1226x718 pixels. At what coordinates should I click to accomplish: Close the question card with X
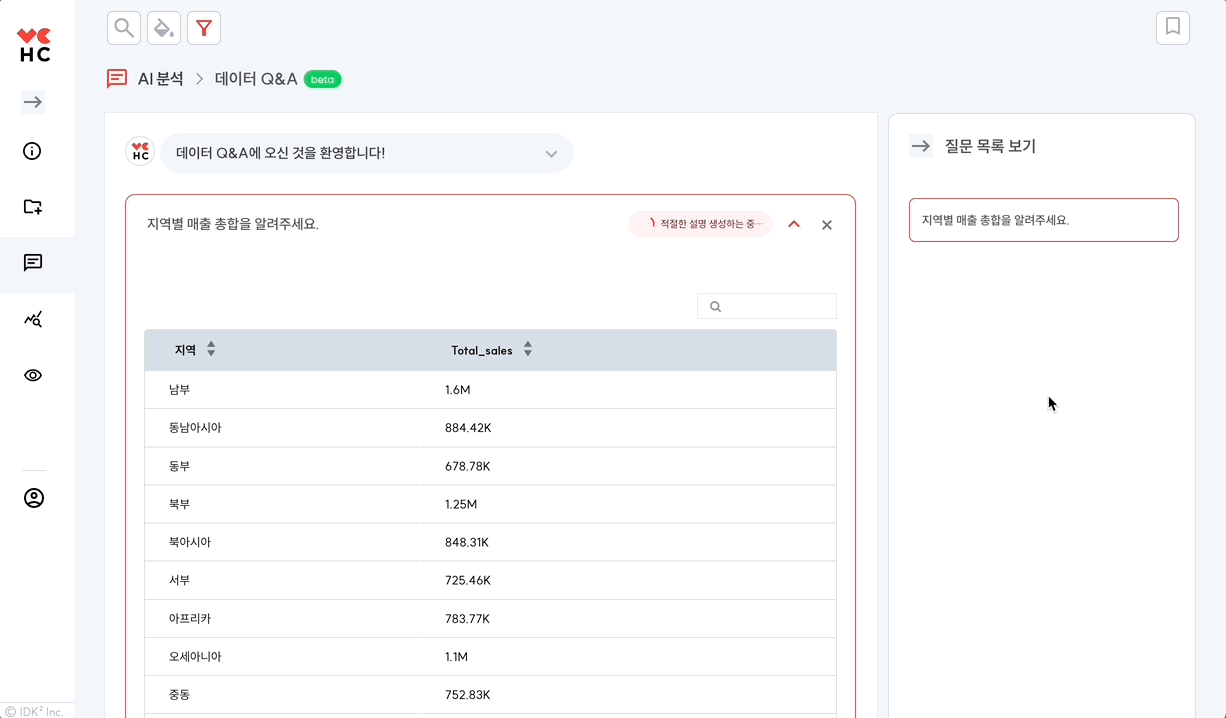827,225
